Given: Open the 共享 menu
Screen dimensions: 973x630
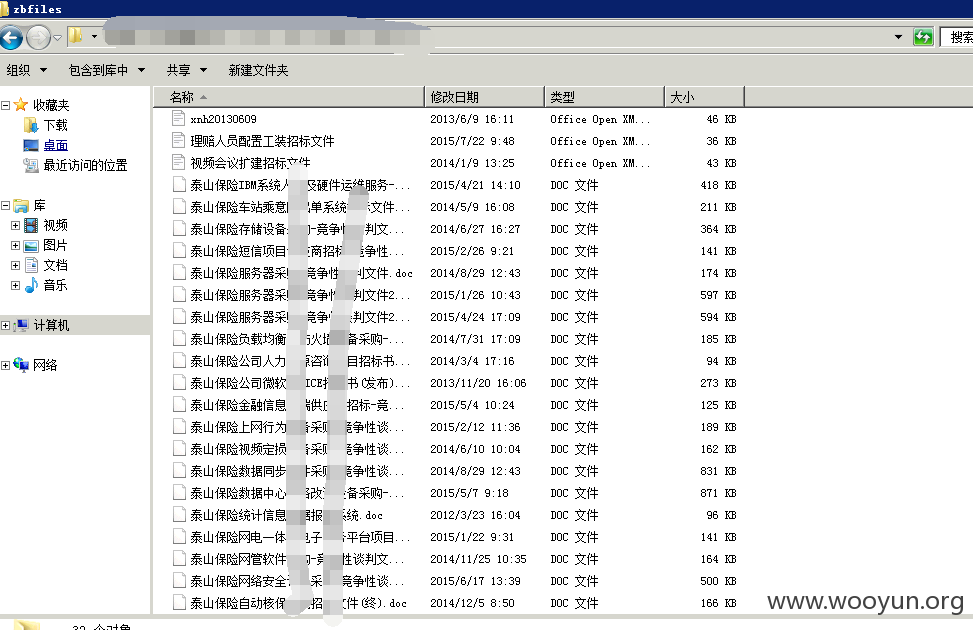Looking at the screenshot, I should (x=186, y=70).
